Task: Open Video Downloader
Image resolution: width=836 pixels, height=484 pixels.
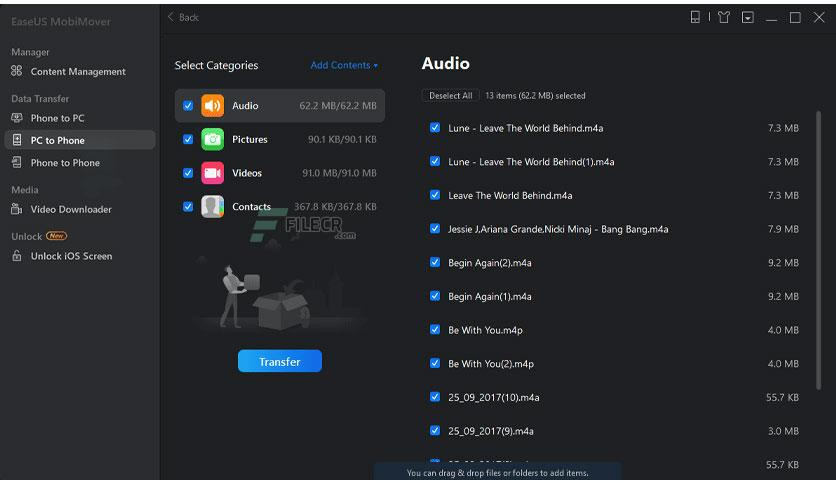Action: [x=70, y=210]
